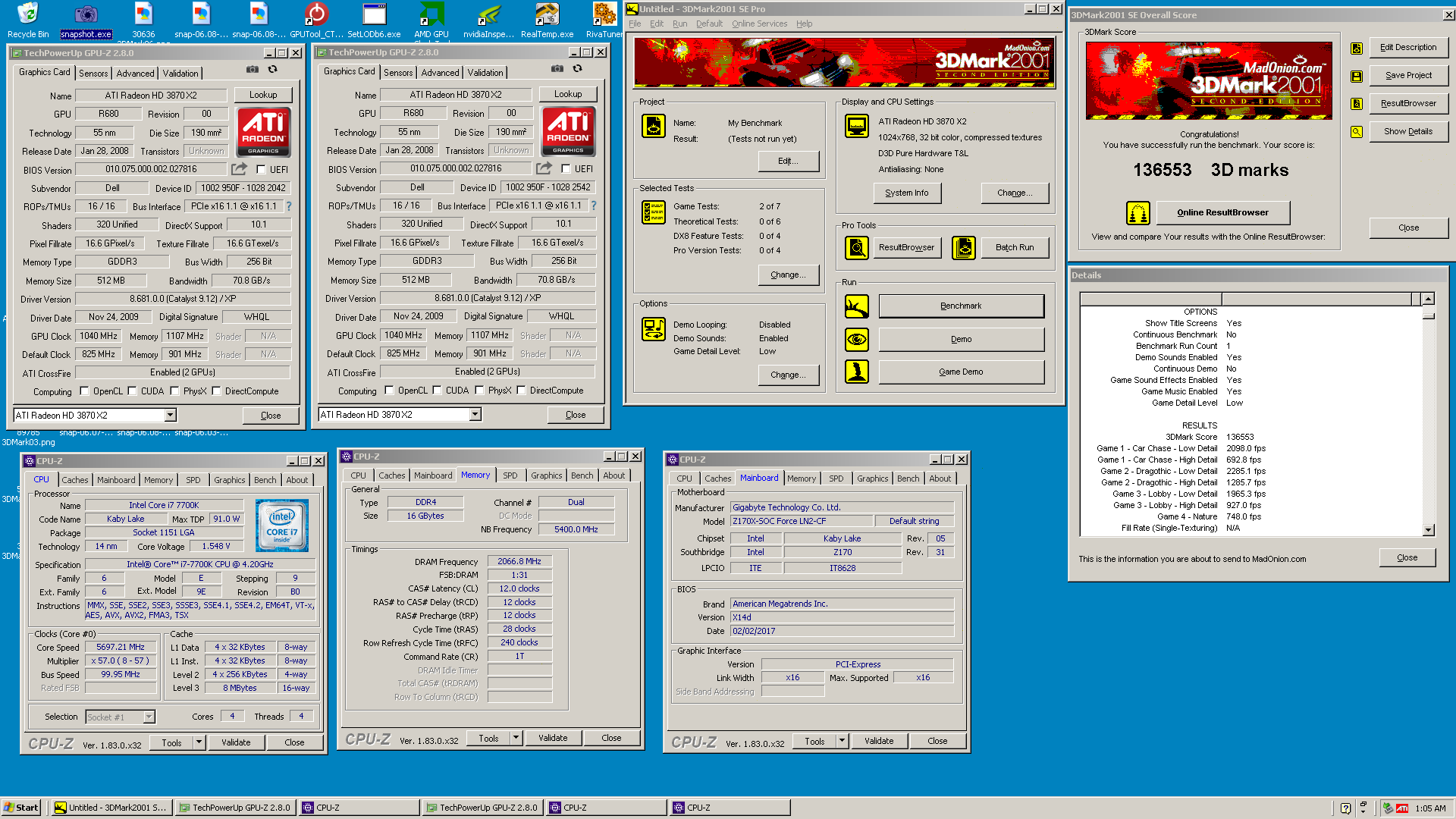The height and width of the screenshot is (819, 1456).
Task: Click the Benchmark runner icon
Action: tap(857, 306)
